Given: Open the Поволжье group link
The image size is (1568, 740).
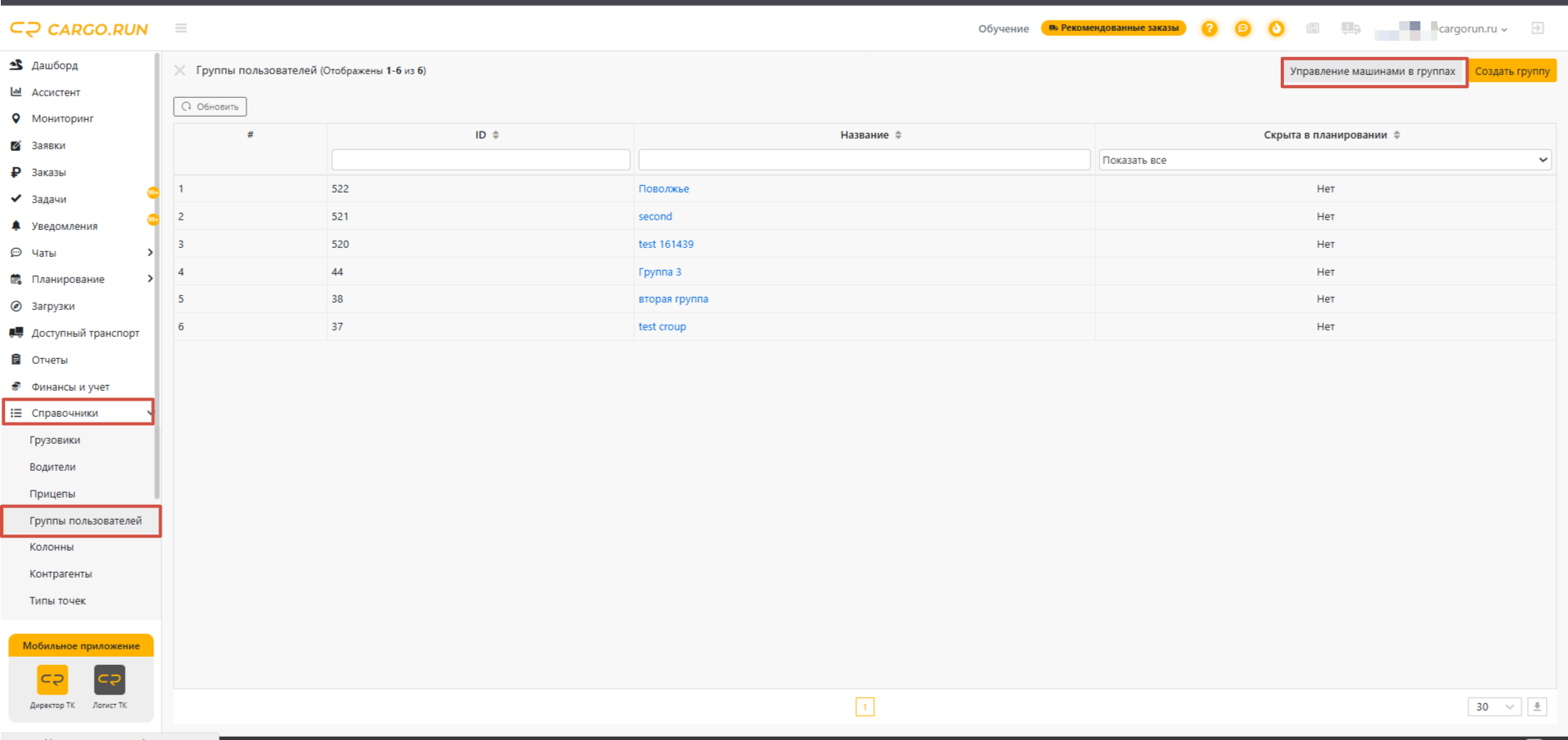Looking at the screenshot, I should pos(664,188).
